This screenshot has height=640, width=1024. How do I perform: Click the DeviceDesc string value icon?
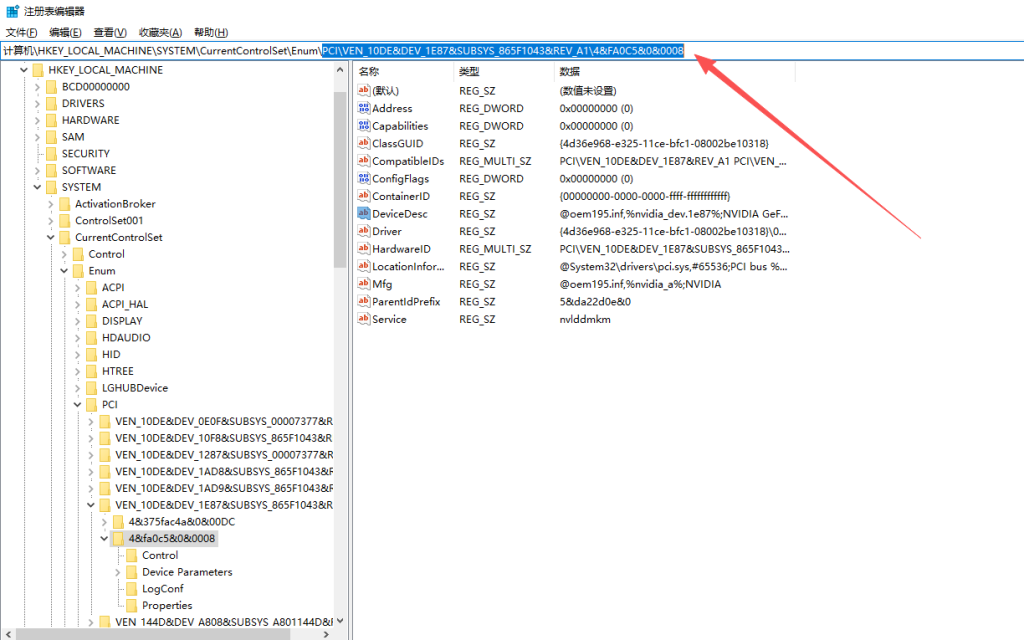[x=364, y=214]
